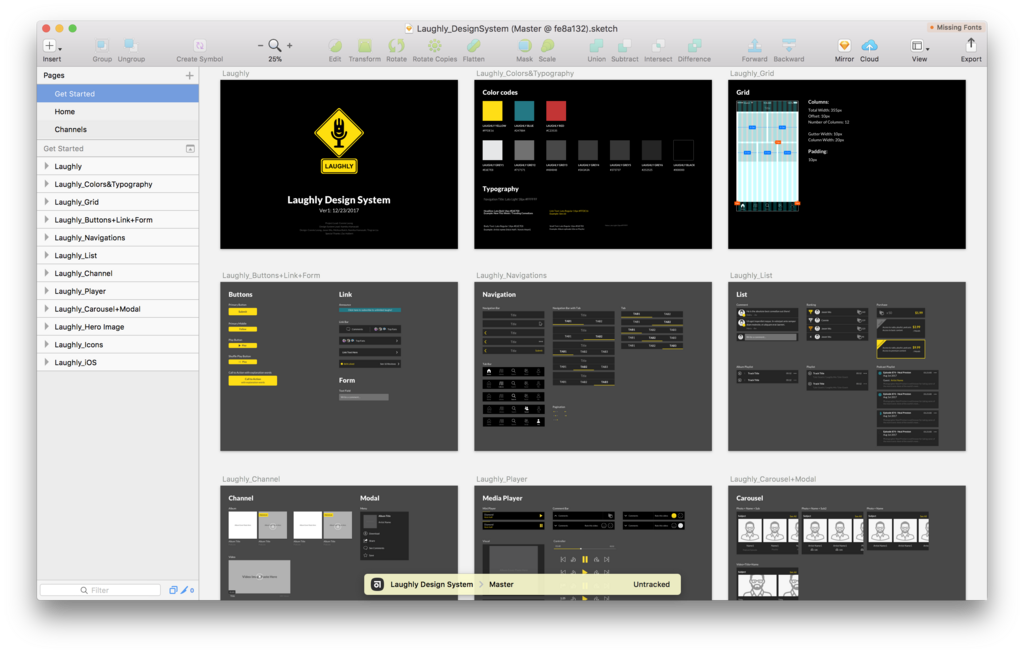The width and height of the screenshot is (1024, 653).
Task: Open the View options dropdown
Action: click(x=920, y=46)
